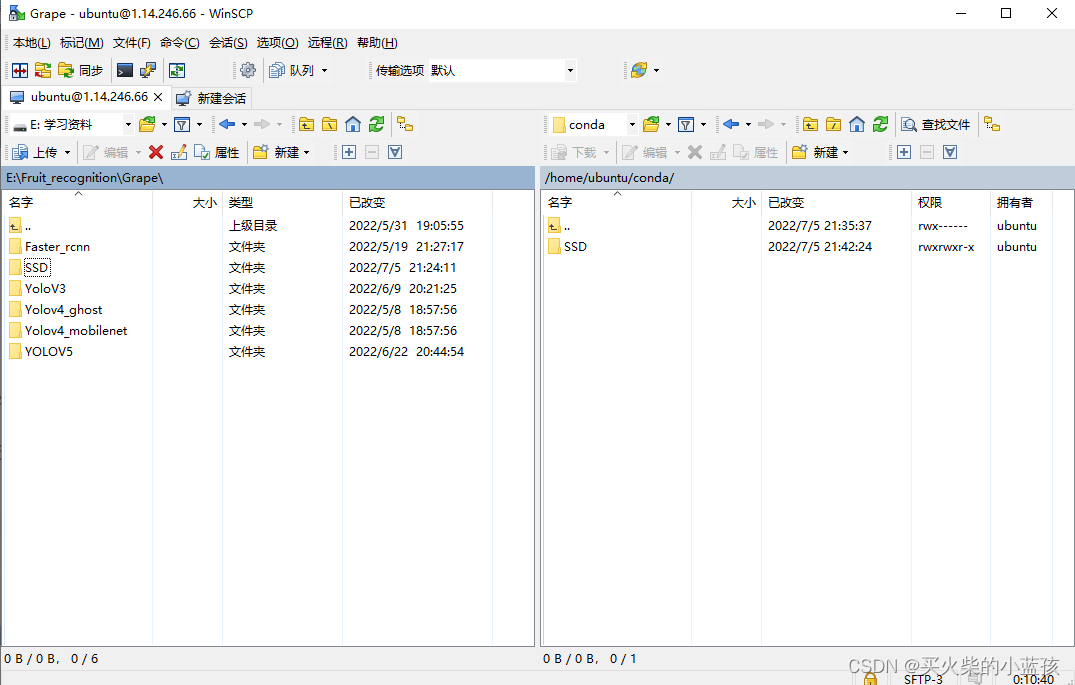Expand the local back history dropdown arrow
Screen dimensions: 1075x685
point(244,124)
